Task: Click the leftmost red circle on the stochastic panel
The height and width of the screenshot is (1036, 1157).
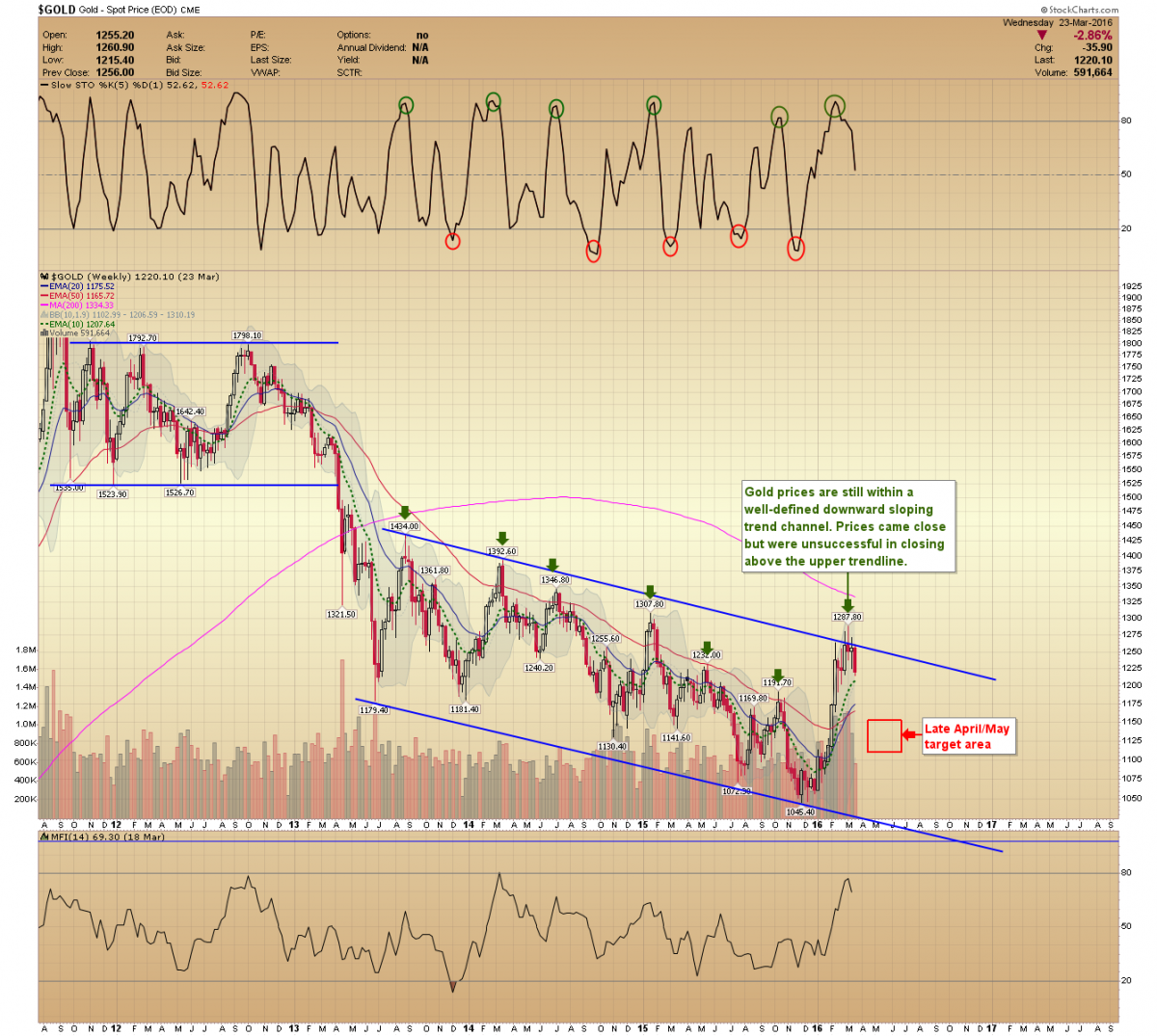Action: point(453,241)
